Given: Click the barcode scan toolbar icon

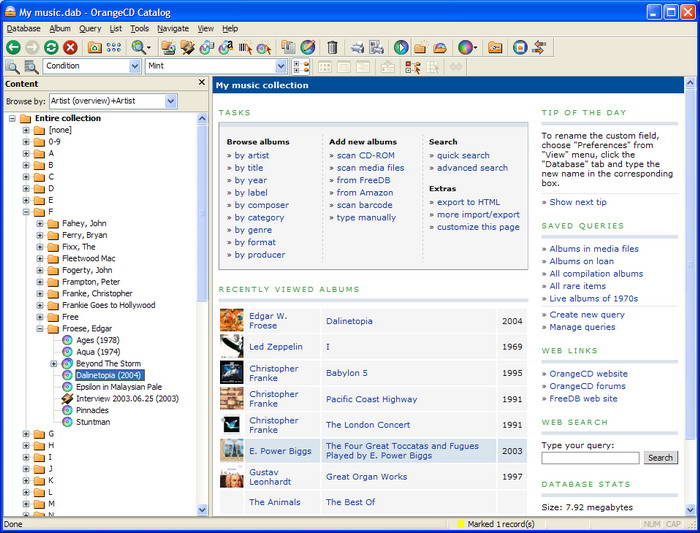Looking at the screenshot, I should click(x=244, y=47).
